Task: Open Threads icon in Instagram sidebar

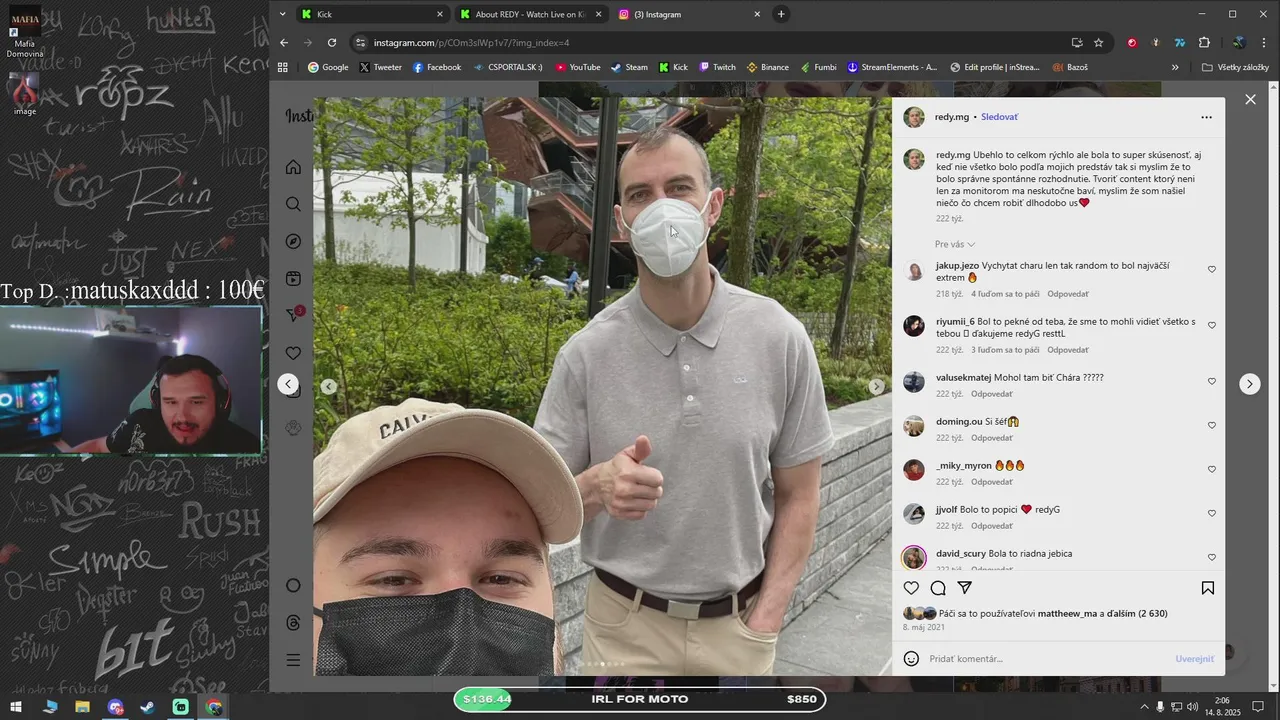Action: (x=293, y=623)
